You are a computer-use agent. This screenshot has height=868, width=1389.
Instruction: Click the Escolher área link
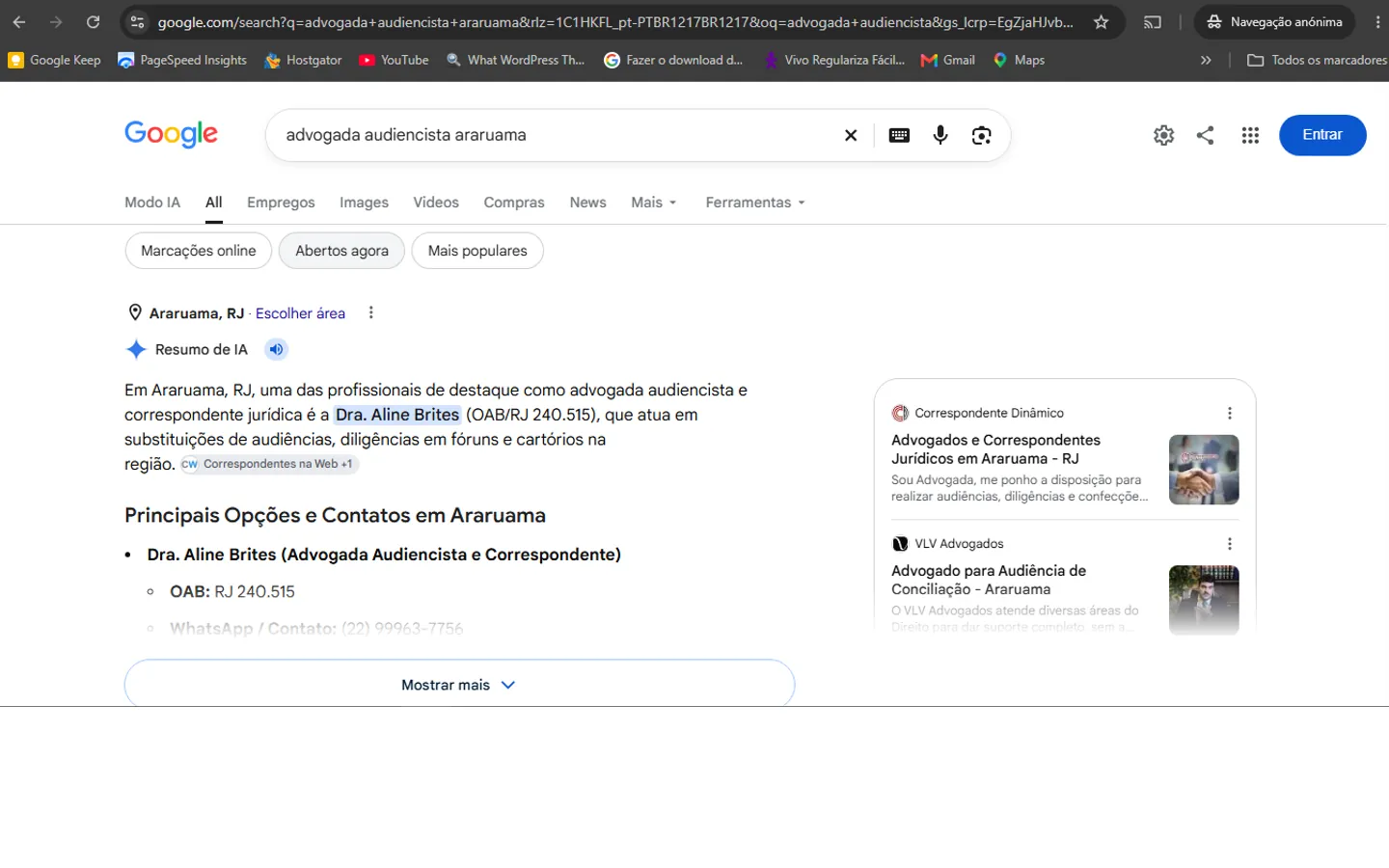tap(300, 313)
